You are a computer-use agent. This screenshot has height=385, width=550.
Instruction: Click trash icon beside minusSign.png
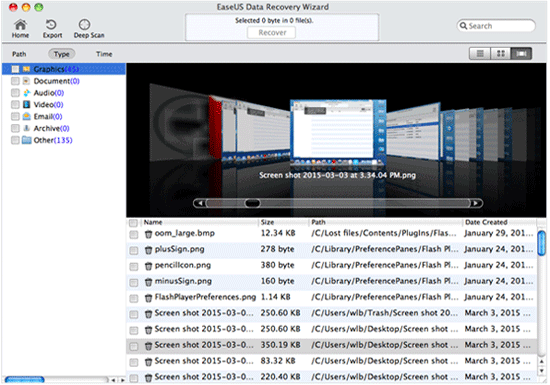148,282
